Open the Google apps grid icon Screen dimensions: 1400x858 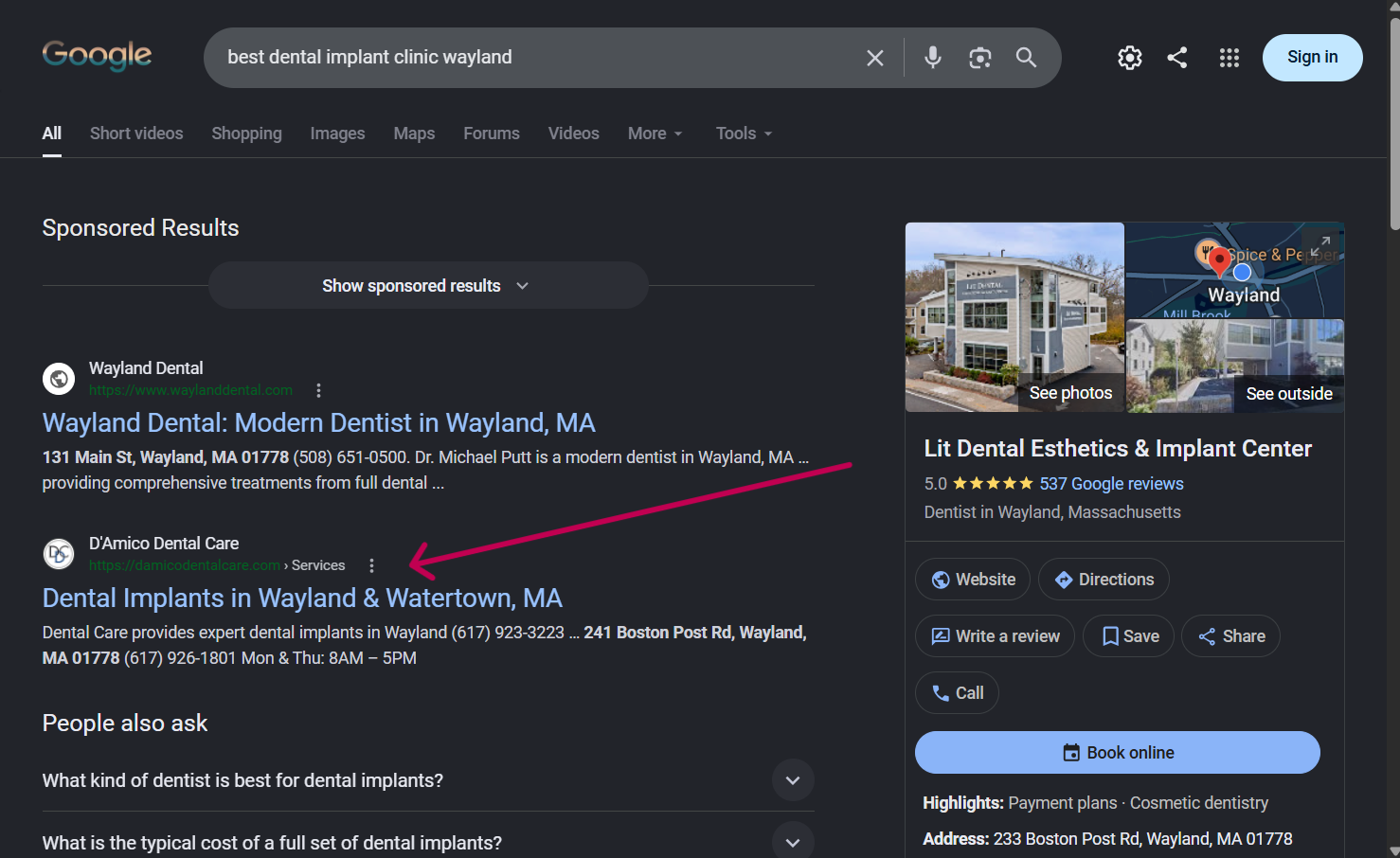pos(1229,58)
